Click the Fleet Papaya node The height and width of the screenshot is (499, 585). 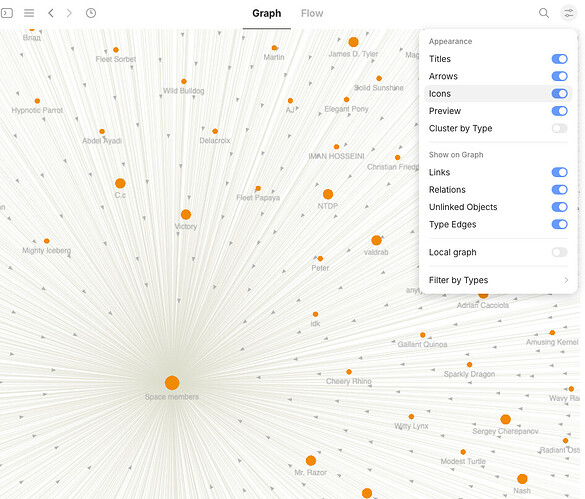point(258,188)
